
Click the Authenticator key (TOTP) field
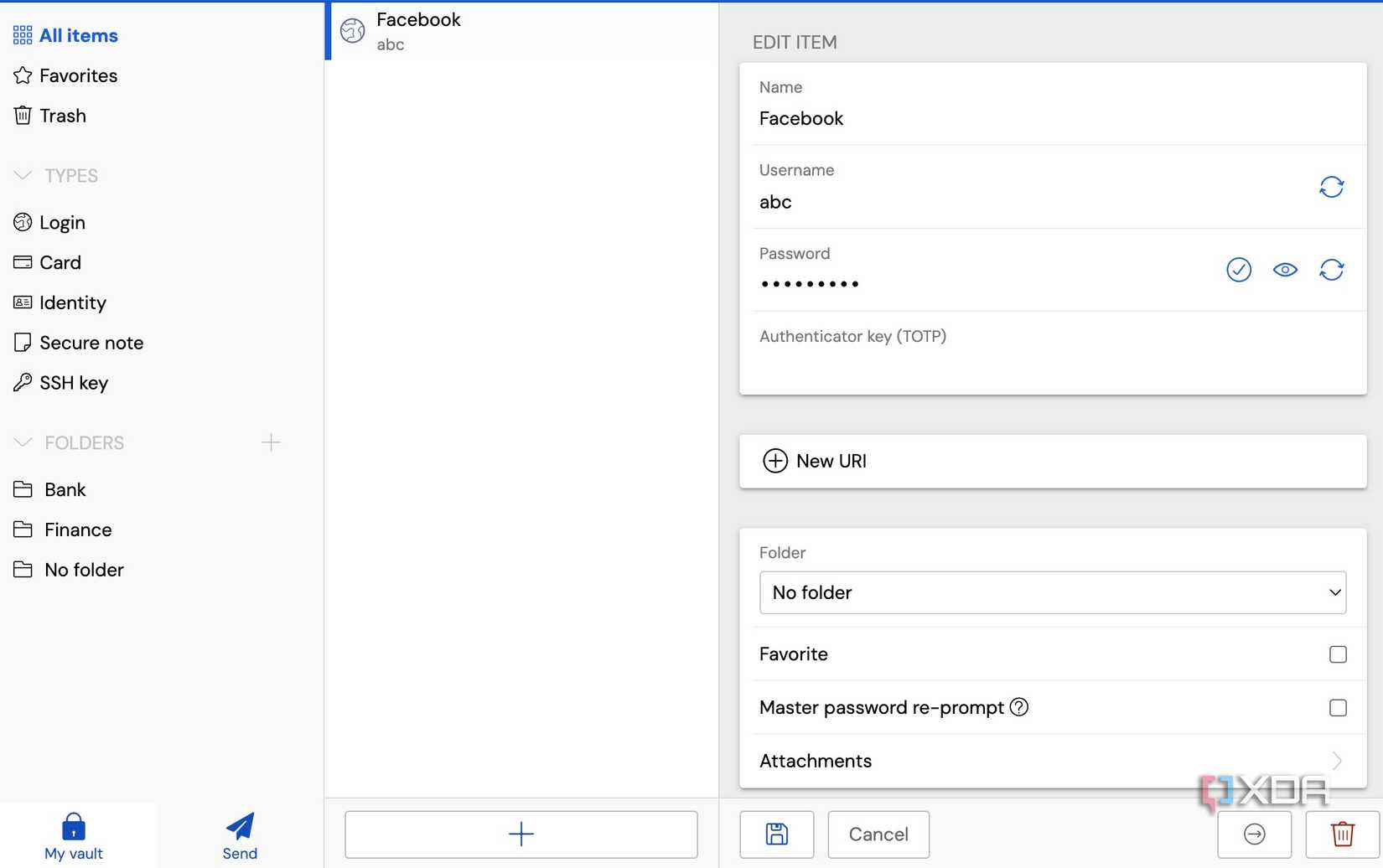(1053, 354)
